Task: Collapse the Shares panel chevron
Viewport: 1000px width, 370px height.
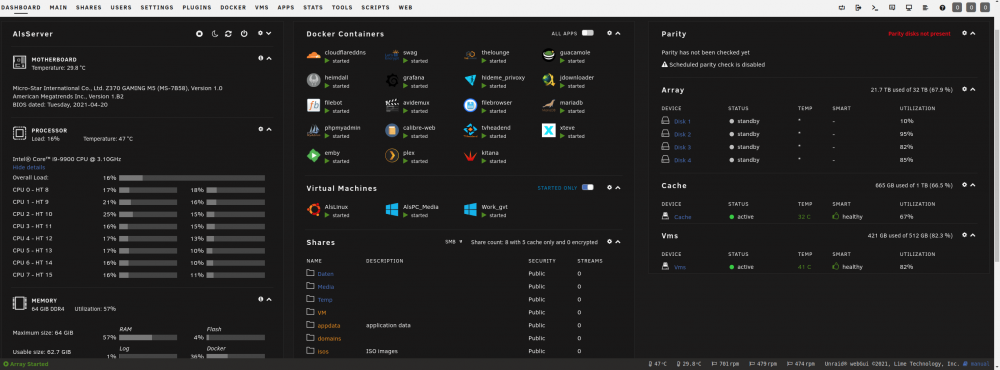Action: point(617,242)
